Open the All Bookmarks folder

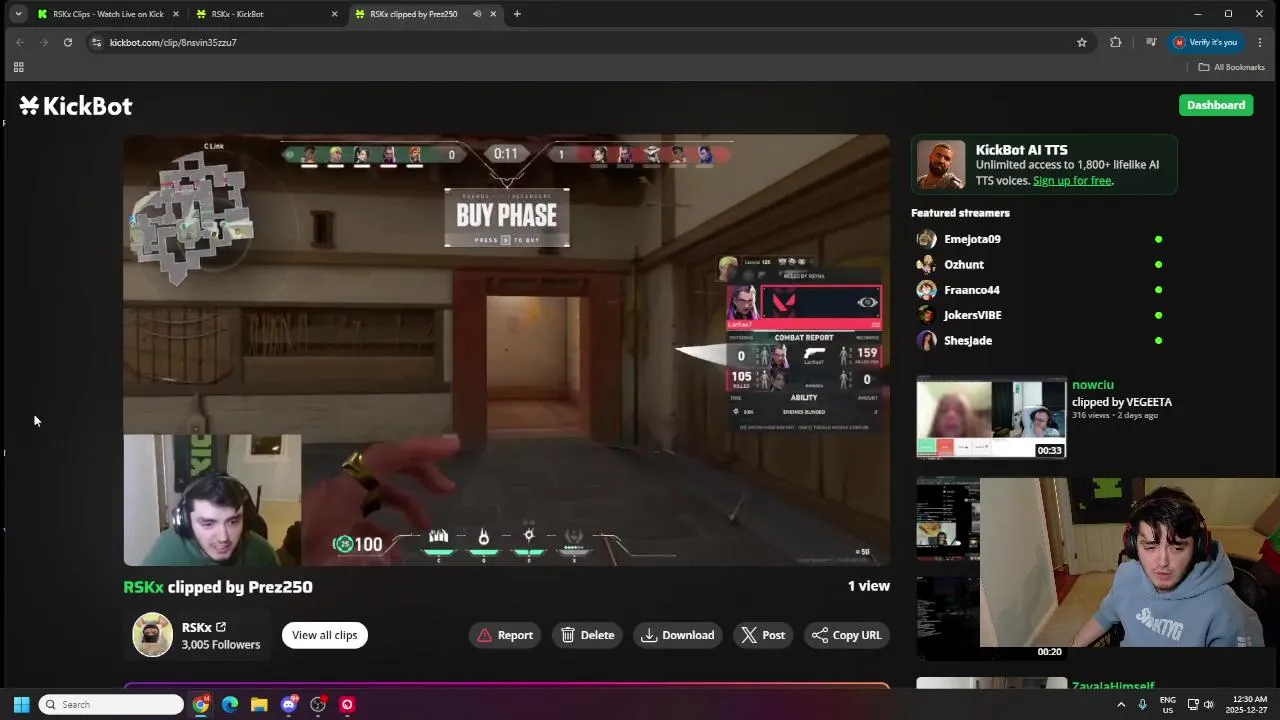point(1232,67)
